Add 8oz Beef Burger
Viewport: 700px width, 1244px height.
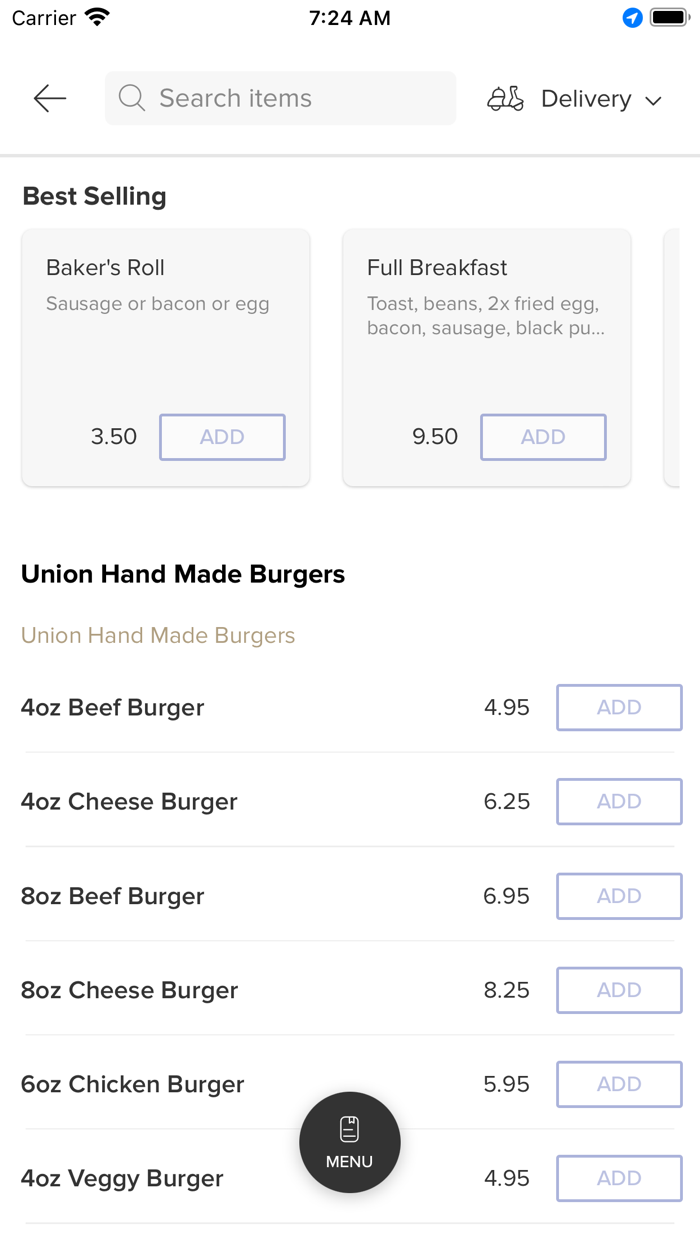click(x=619, y=896)
